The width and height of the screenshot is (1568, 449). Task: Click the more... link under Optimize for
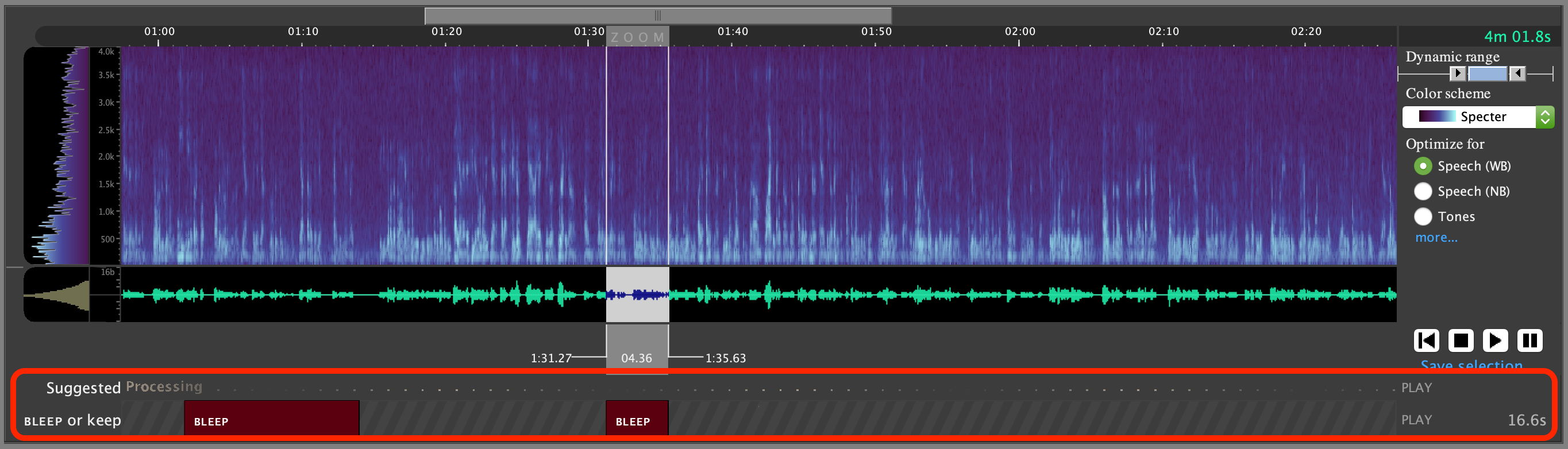(1436, 237)
